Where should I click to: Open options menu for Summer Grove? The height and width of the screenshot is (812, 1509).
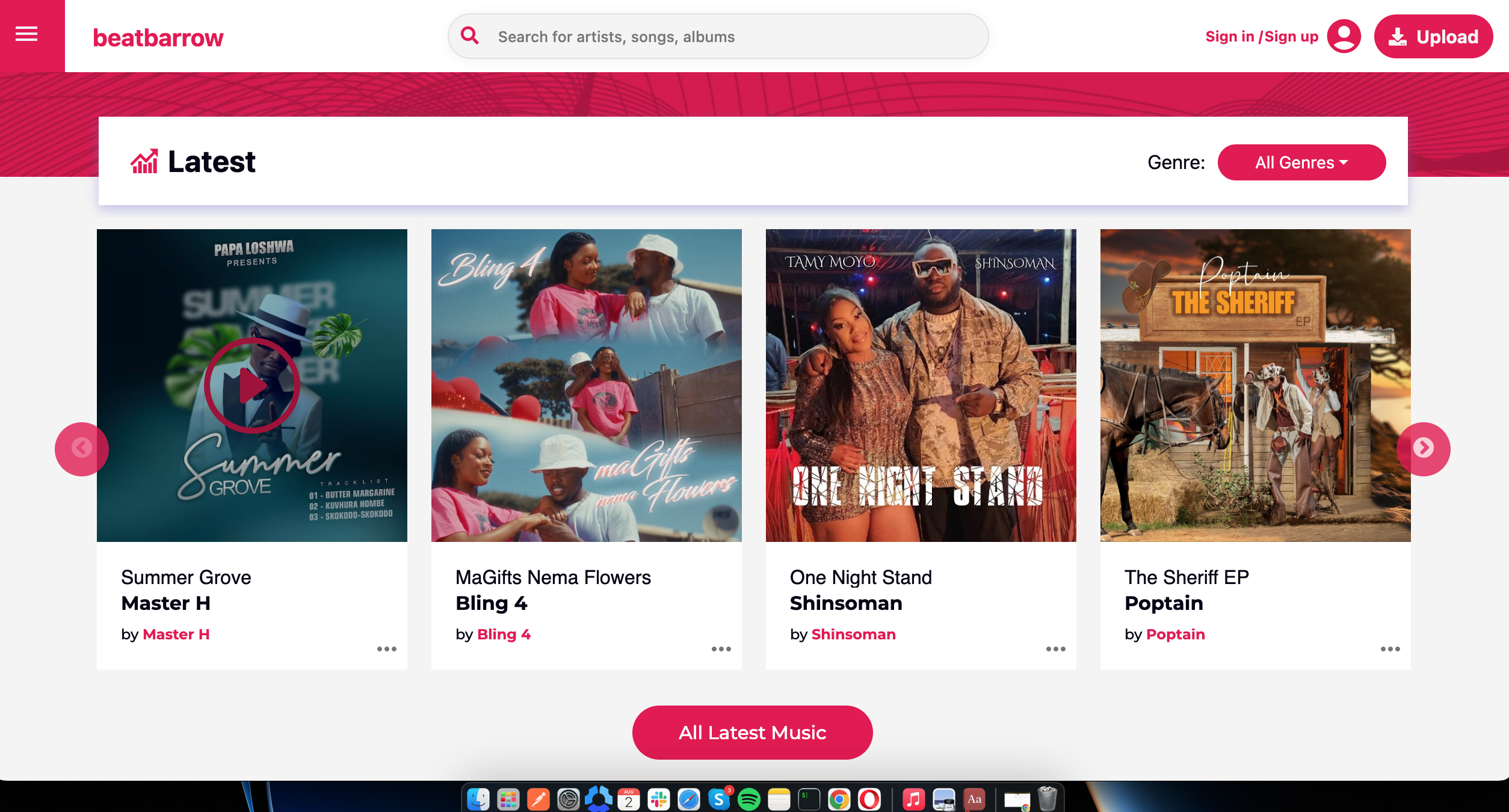pos(386,649)
